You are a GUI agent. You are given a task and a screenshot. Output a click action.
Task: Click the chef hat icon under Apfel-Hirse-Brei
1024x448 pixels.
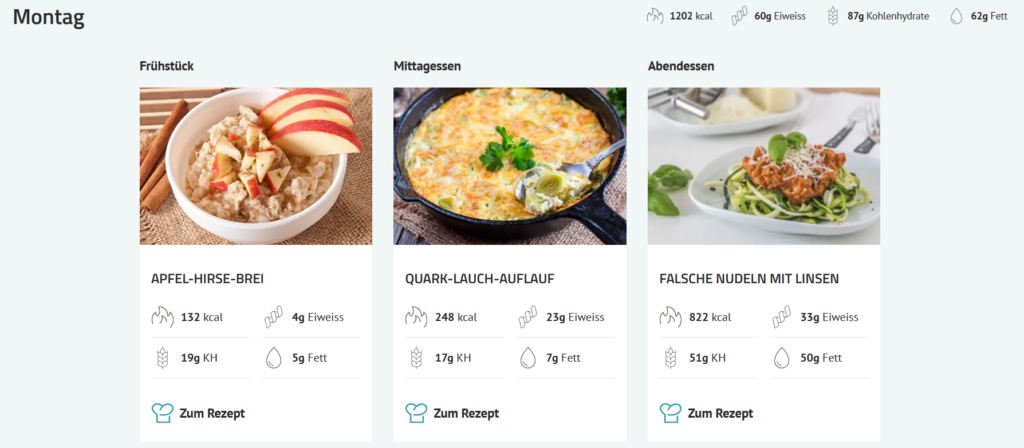[162, 413]
